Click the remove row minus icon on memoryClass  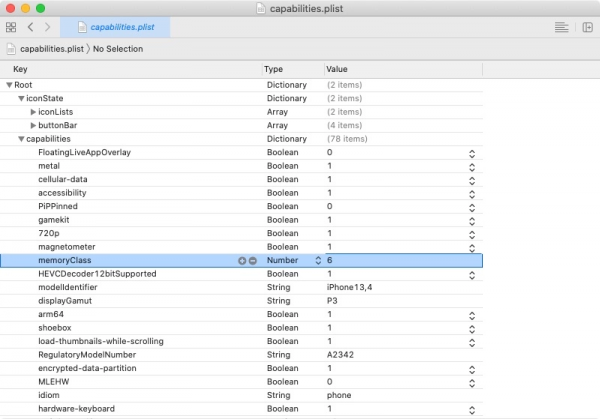pos(252,260)
